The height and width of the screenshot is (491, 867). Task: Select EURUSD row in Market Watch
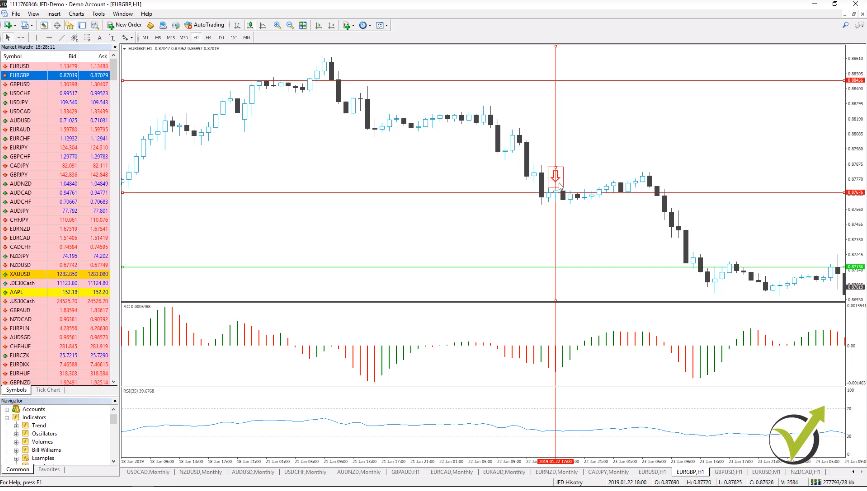(x=55, y=66)
